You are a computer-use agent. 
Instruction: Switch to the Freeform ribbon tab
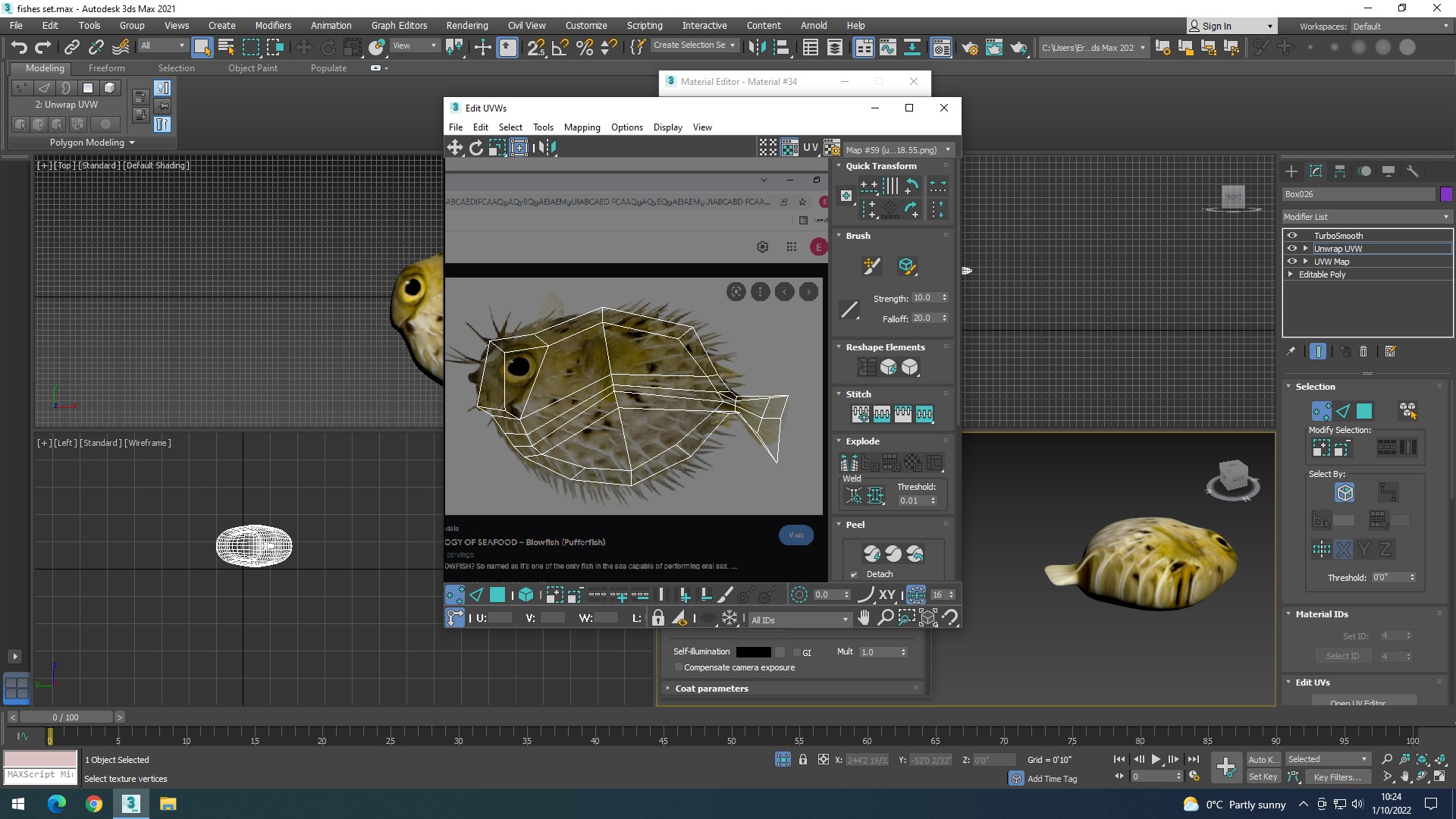tap(106, 67)
